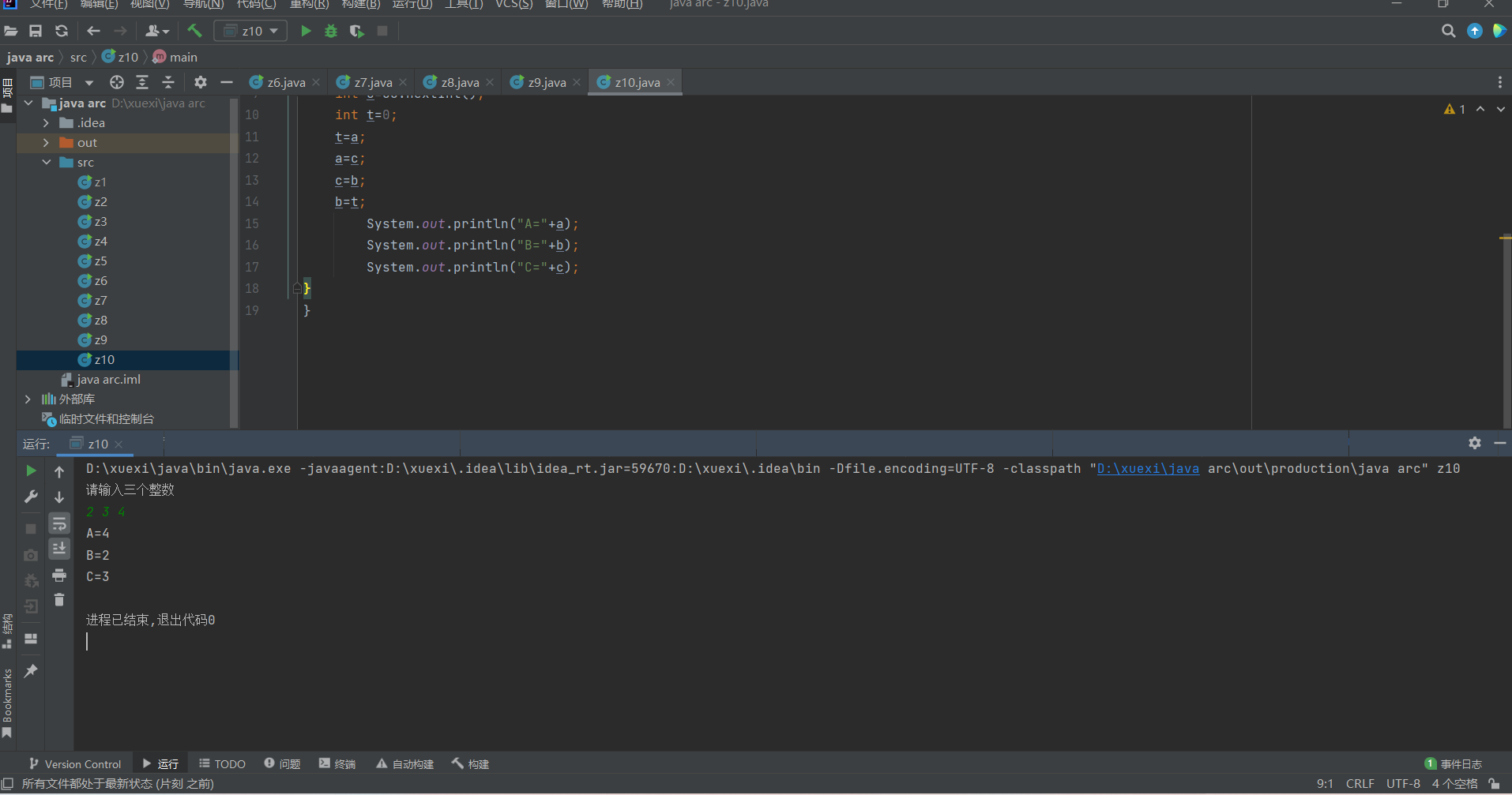Change line separator CRLF in status bar
The image size is (1512, 795).
click(x=1360, y=784)
